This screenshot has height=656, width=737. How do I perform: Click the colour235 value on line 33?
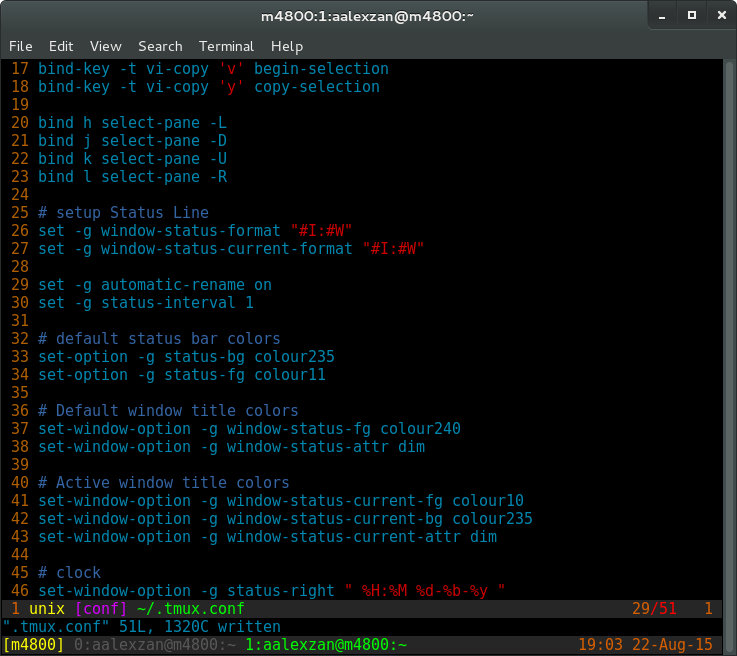(x=294, y=357)
